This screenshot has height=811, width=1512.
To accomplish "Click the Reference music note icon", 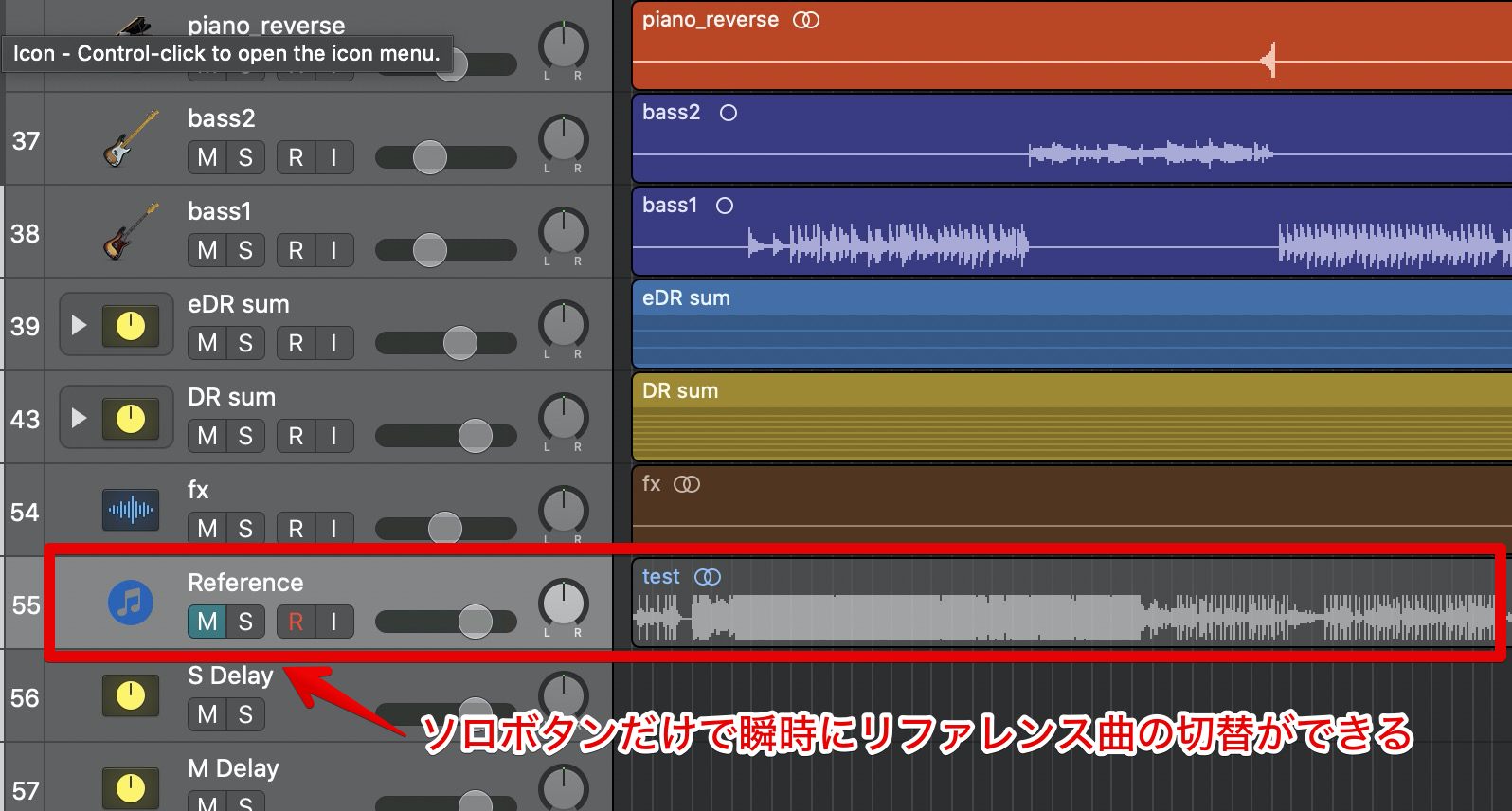I will (130, 602).
